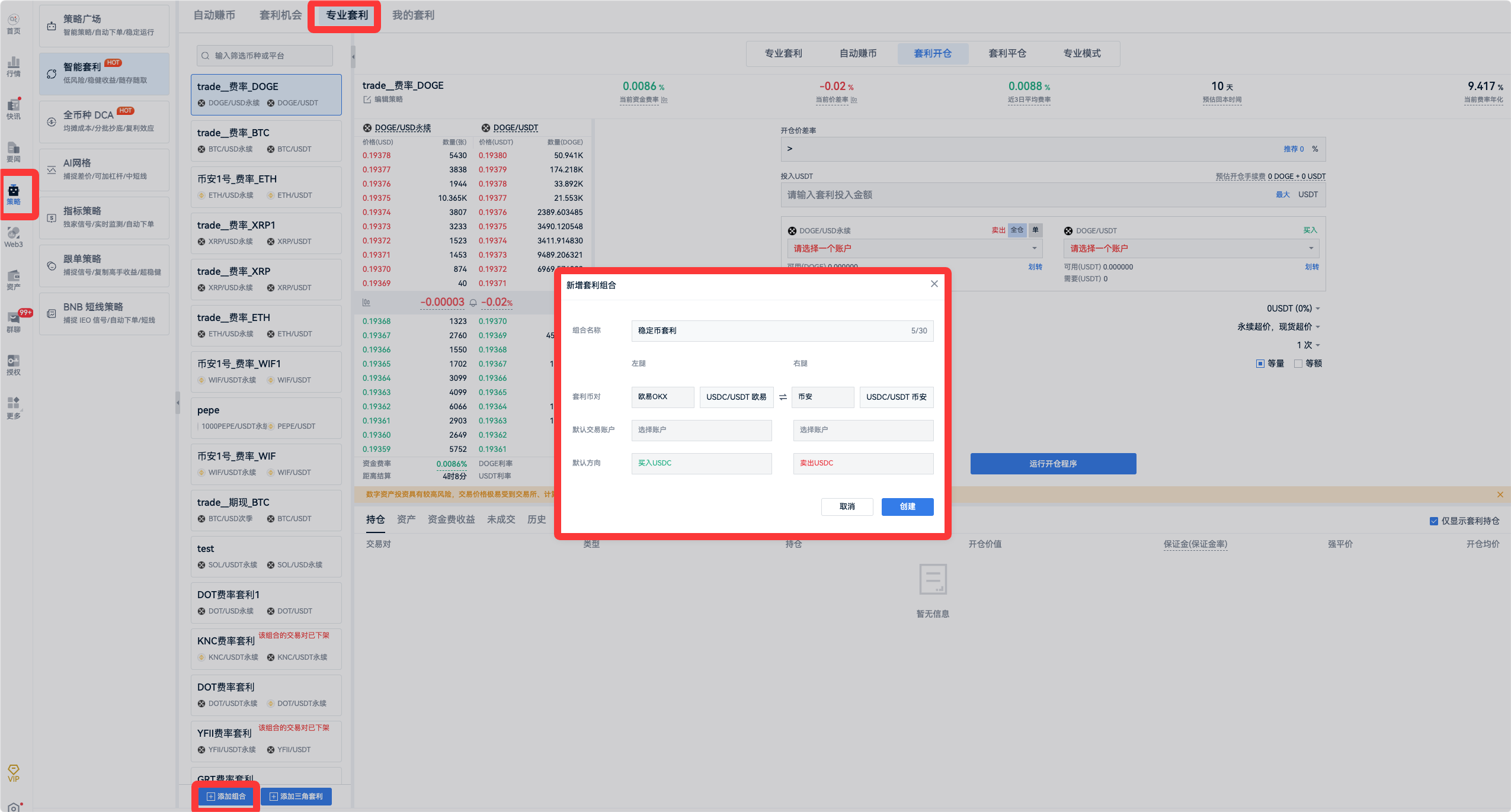Open the Web3 sidebar icon
Screen dimensions: 1511x812
(13, 237)
